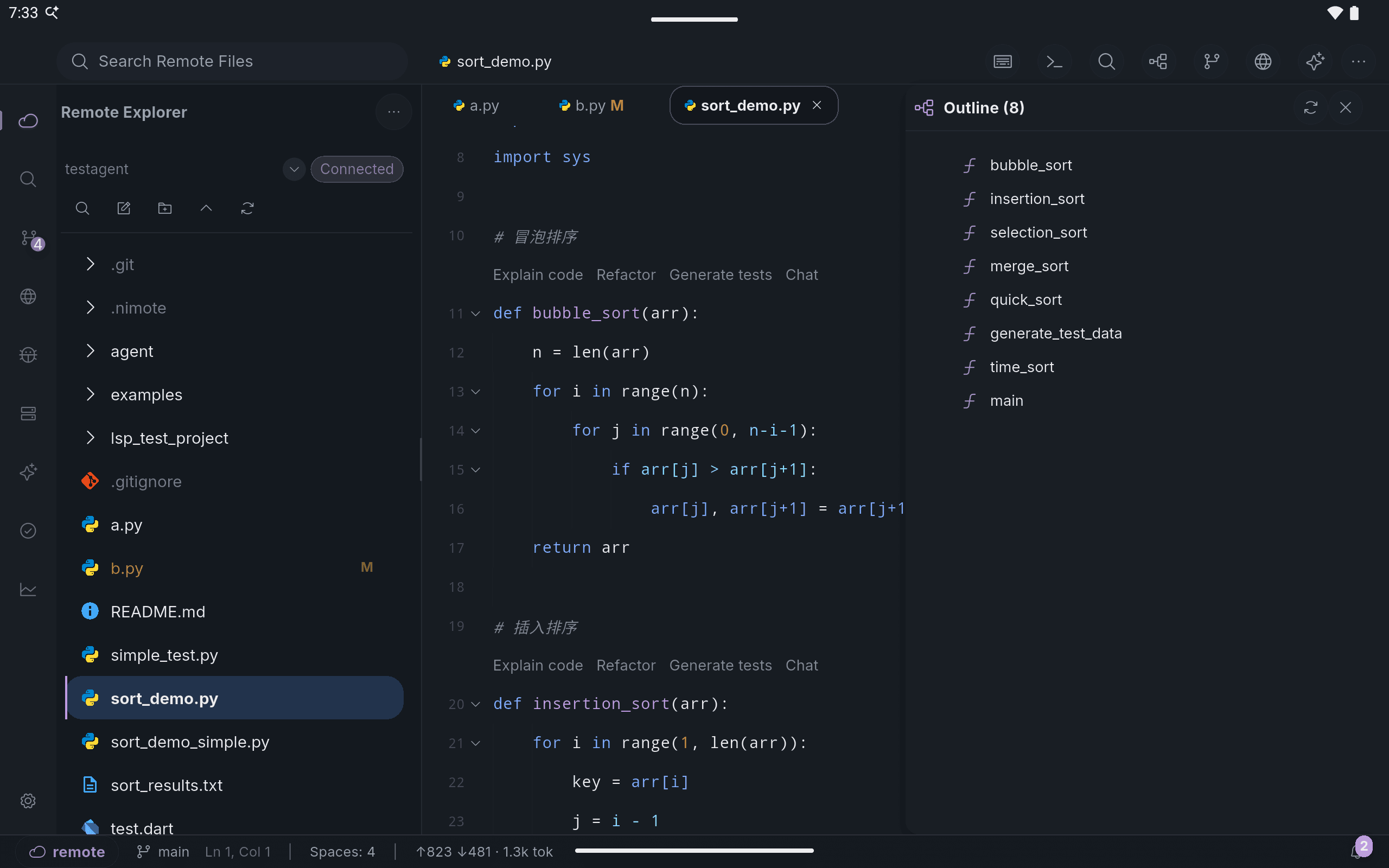Click the explorer file search magnifier icon
The width and height of the screenshot is (1389, 868).
click(x=82, y=208)
